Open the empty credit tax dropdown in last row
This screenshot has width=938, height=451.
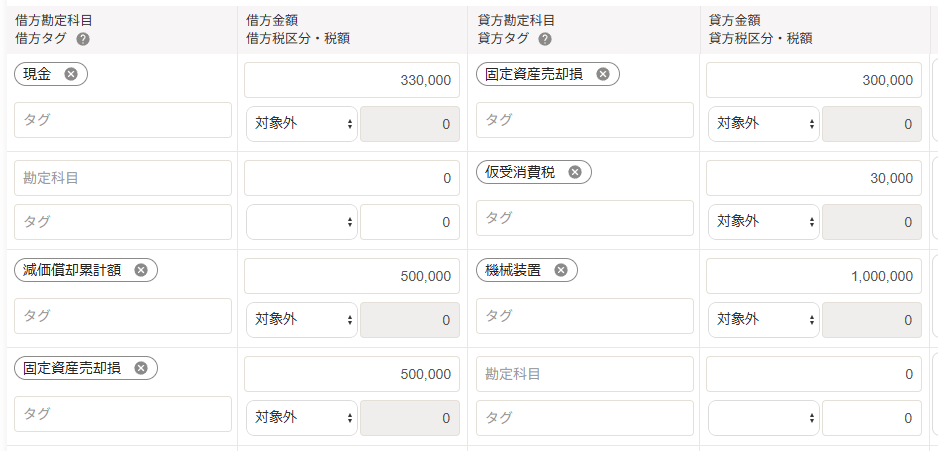pos(763,418)
